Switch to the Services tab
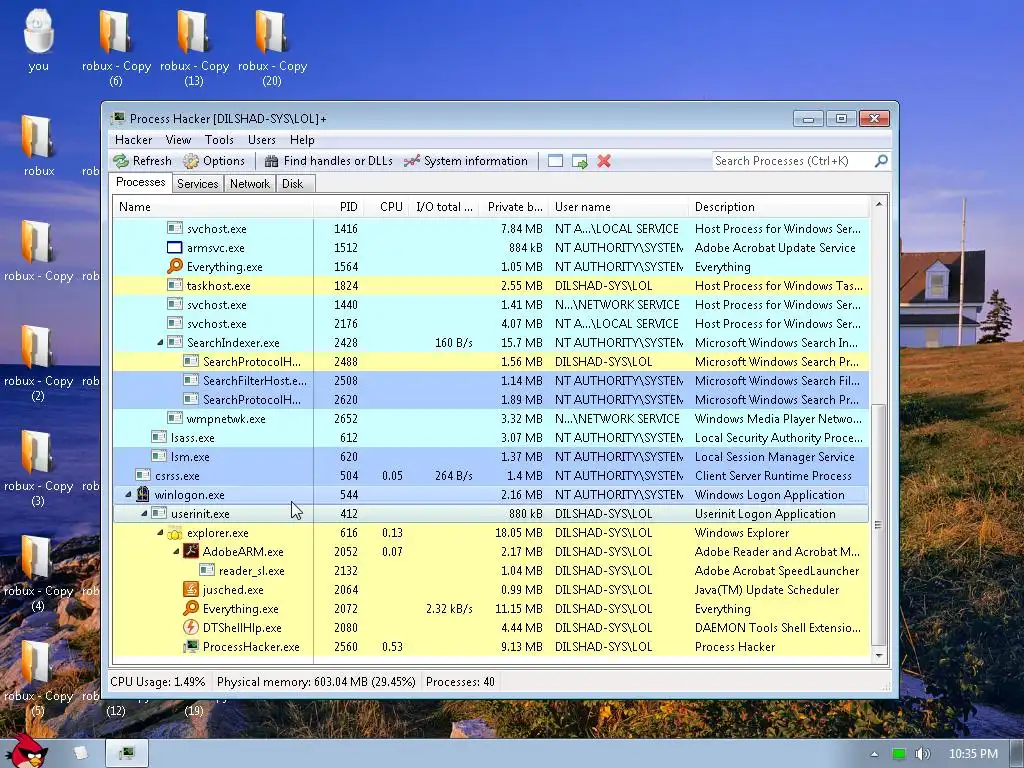Image resolution: width=1024 pixels, height=768 pixels. coord(197,184)
